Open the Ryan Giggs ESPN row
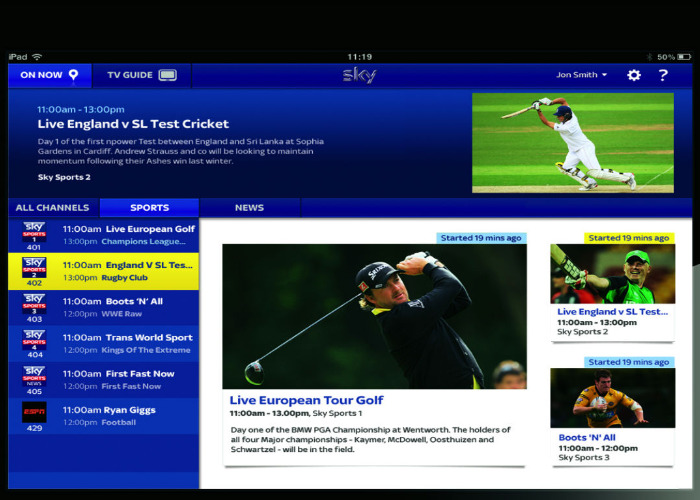This screenshot has width=700, height=500. click(104, 416)
